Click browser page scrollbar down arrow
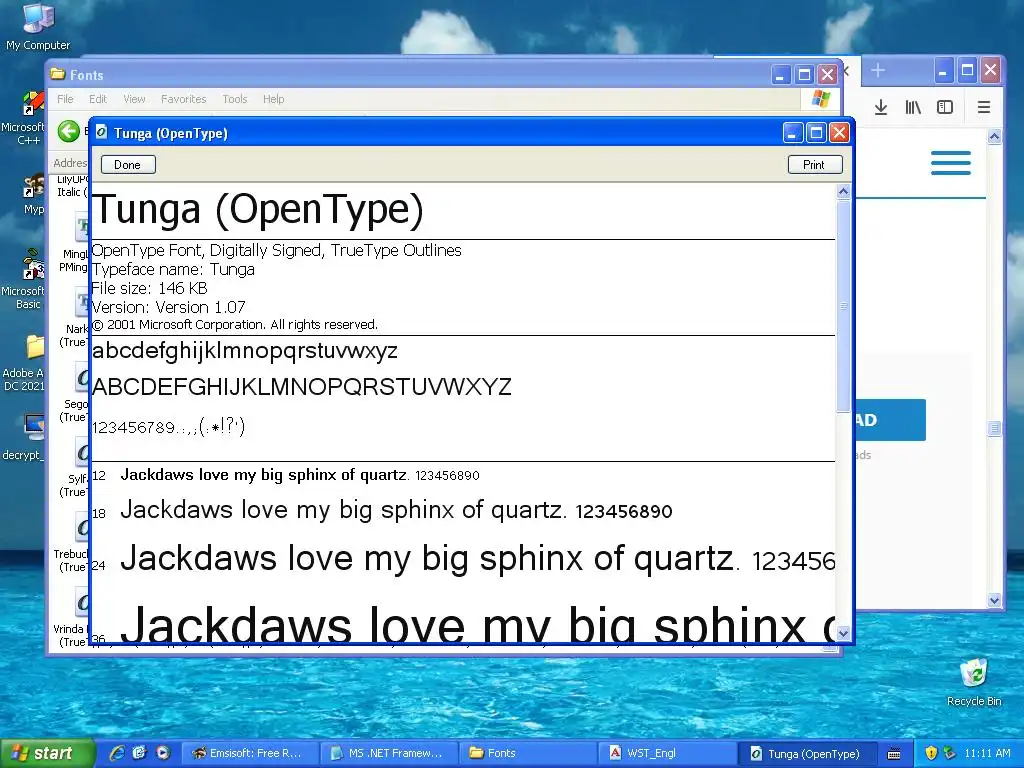Image resolution: width=1024 pixels, height=768 pixels. click(x=994, y=600)
